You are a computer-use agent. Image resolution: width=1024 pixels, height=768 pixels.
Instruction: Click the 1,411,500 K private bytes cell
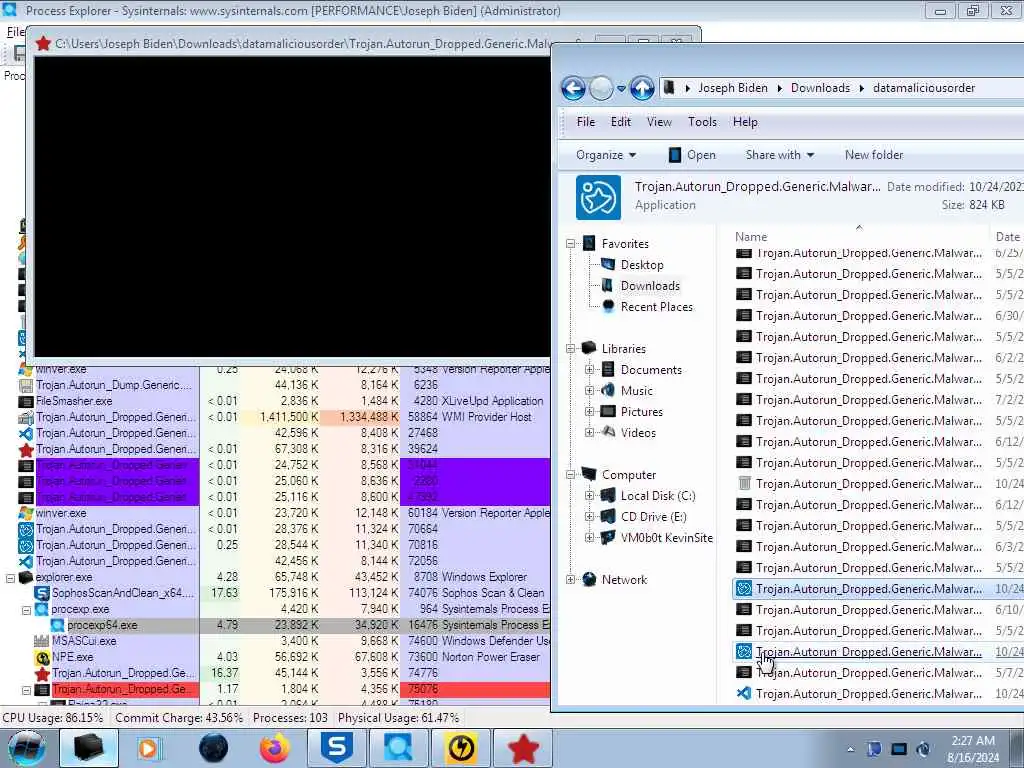282,417
